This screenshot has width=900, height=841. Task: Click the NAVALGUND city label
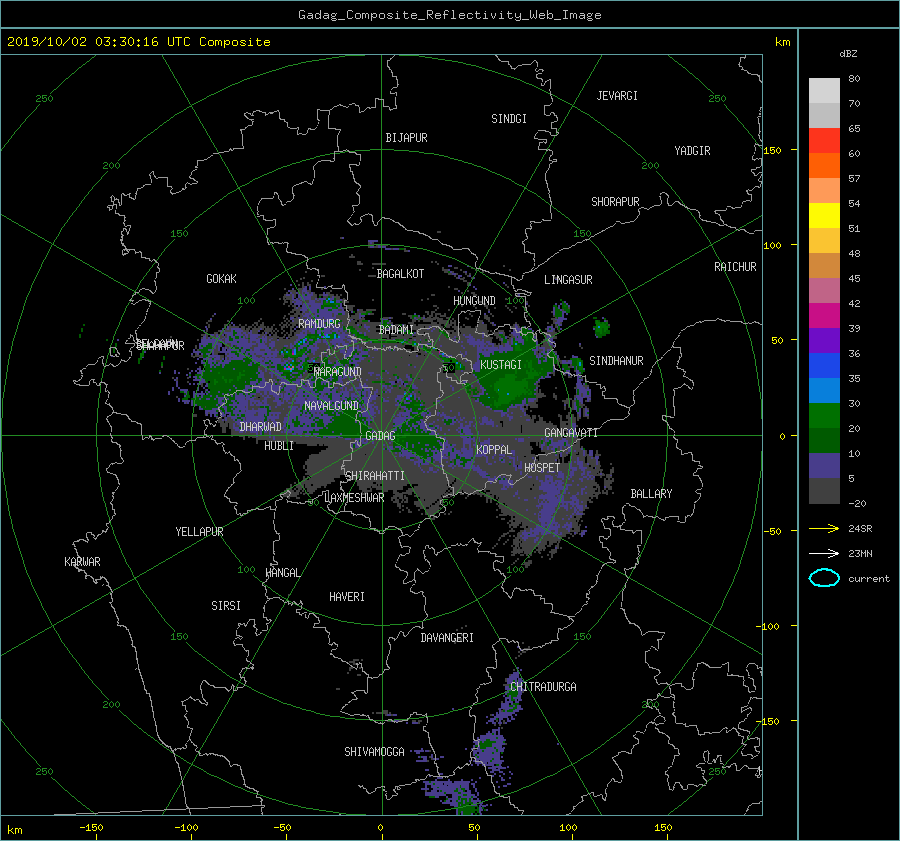click(331, 406)
